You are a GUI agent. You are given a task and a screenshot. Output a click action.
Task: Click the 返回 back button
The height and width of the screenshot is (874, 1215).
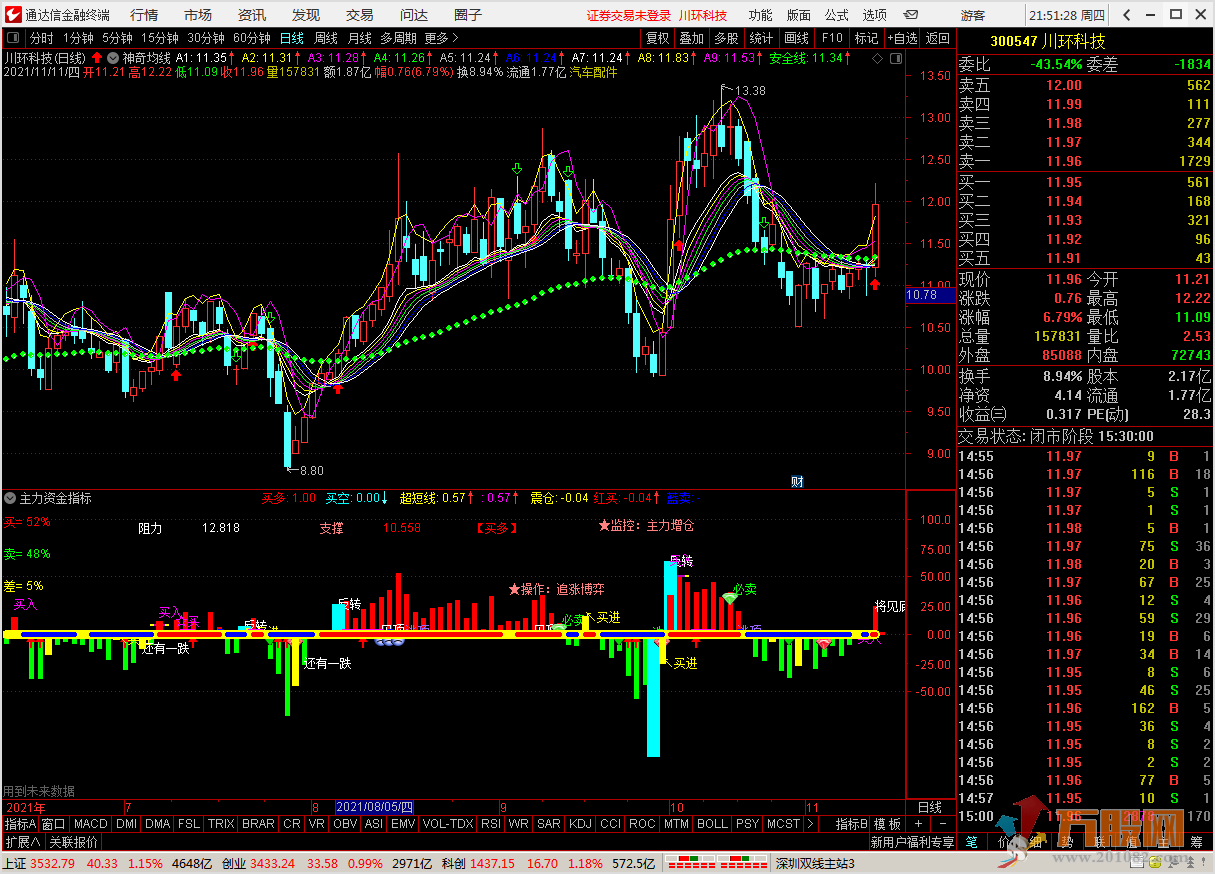[938, 38]
